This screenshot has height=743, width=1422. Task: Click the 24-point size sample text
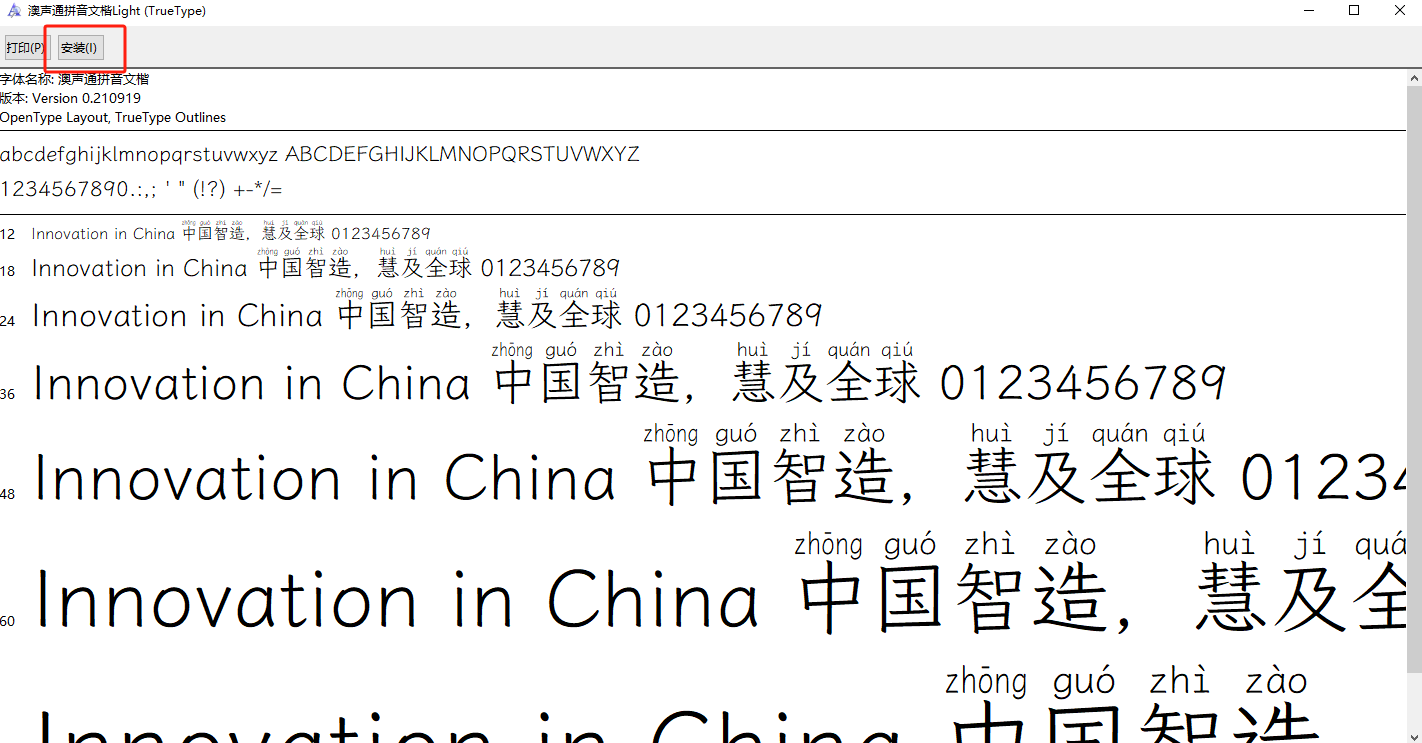(x=427, y=312)
